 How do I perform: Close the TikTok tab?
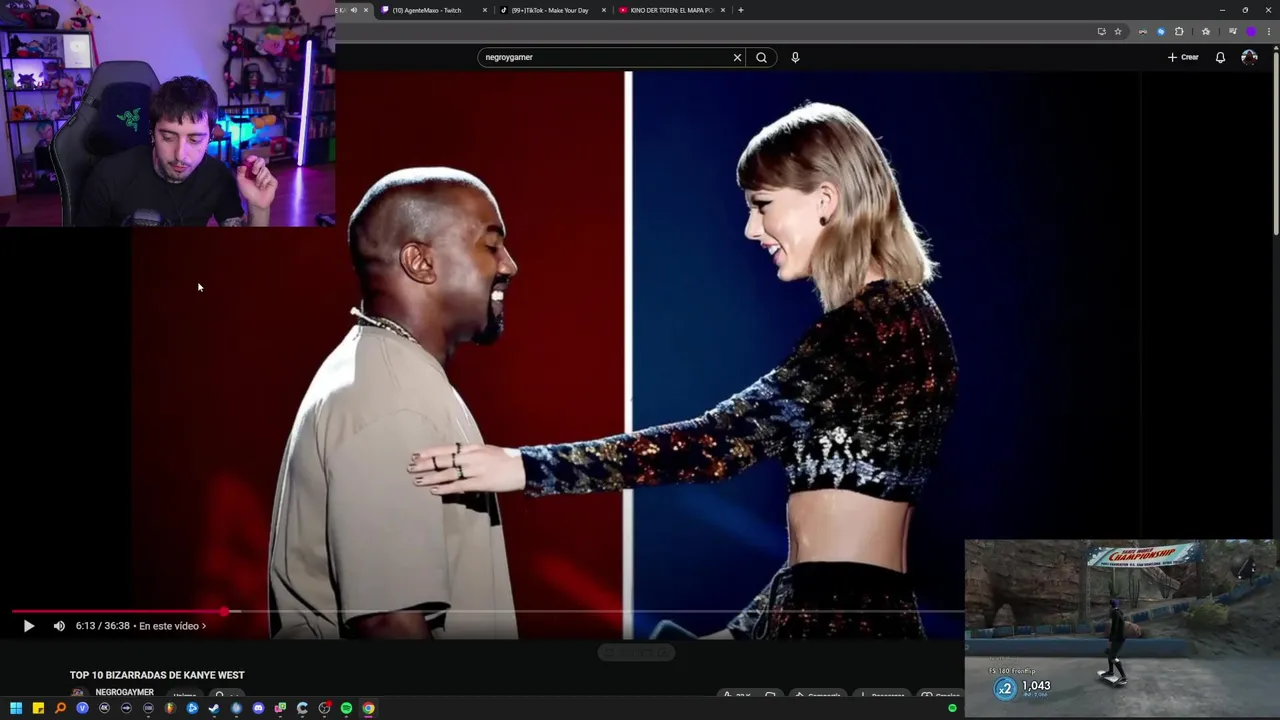click(604, 10)
